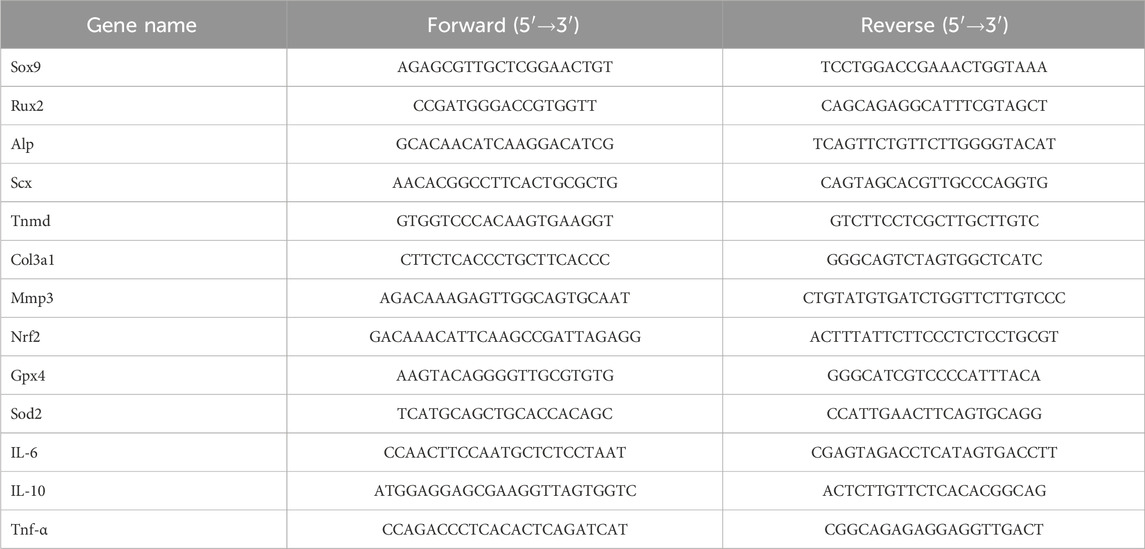This screenshot has width=1145, height=549.
Task: Click the Sod2 reverse primer sequence
Action: (x=934, y=414)
